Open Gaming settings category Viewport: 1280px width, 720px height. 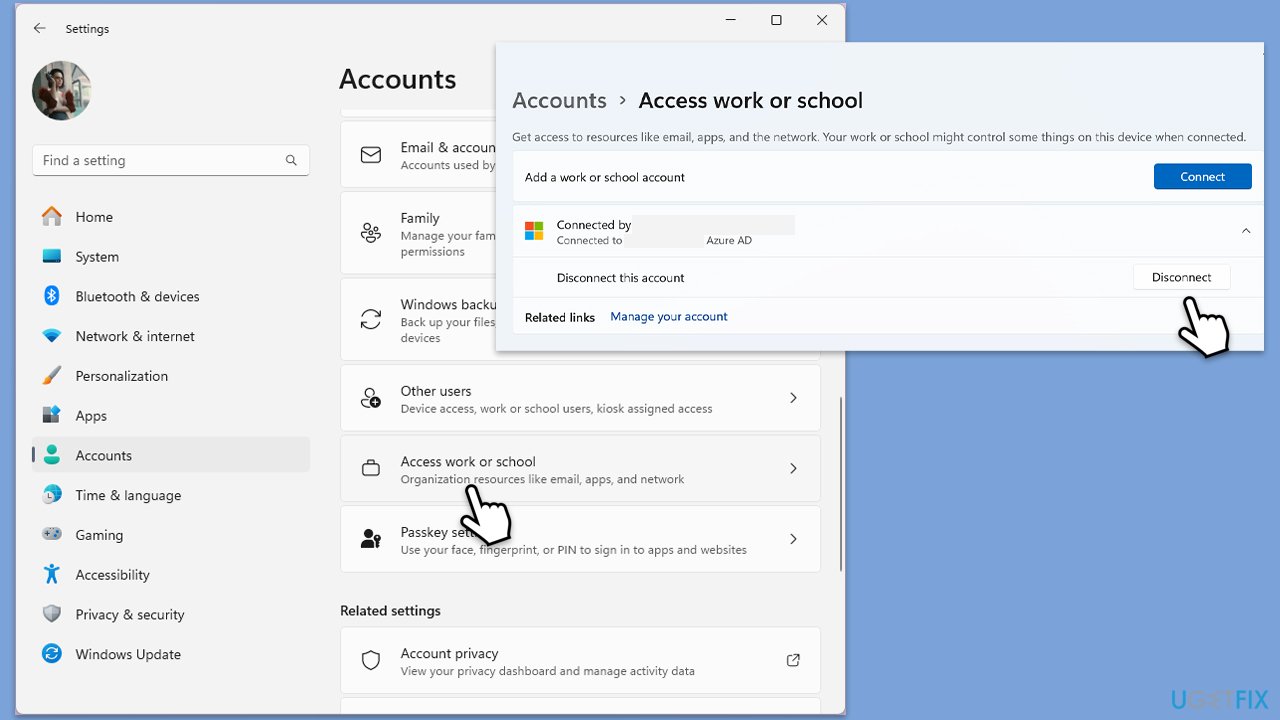tap(171, 535)
